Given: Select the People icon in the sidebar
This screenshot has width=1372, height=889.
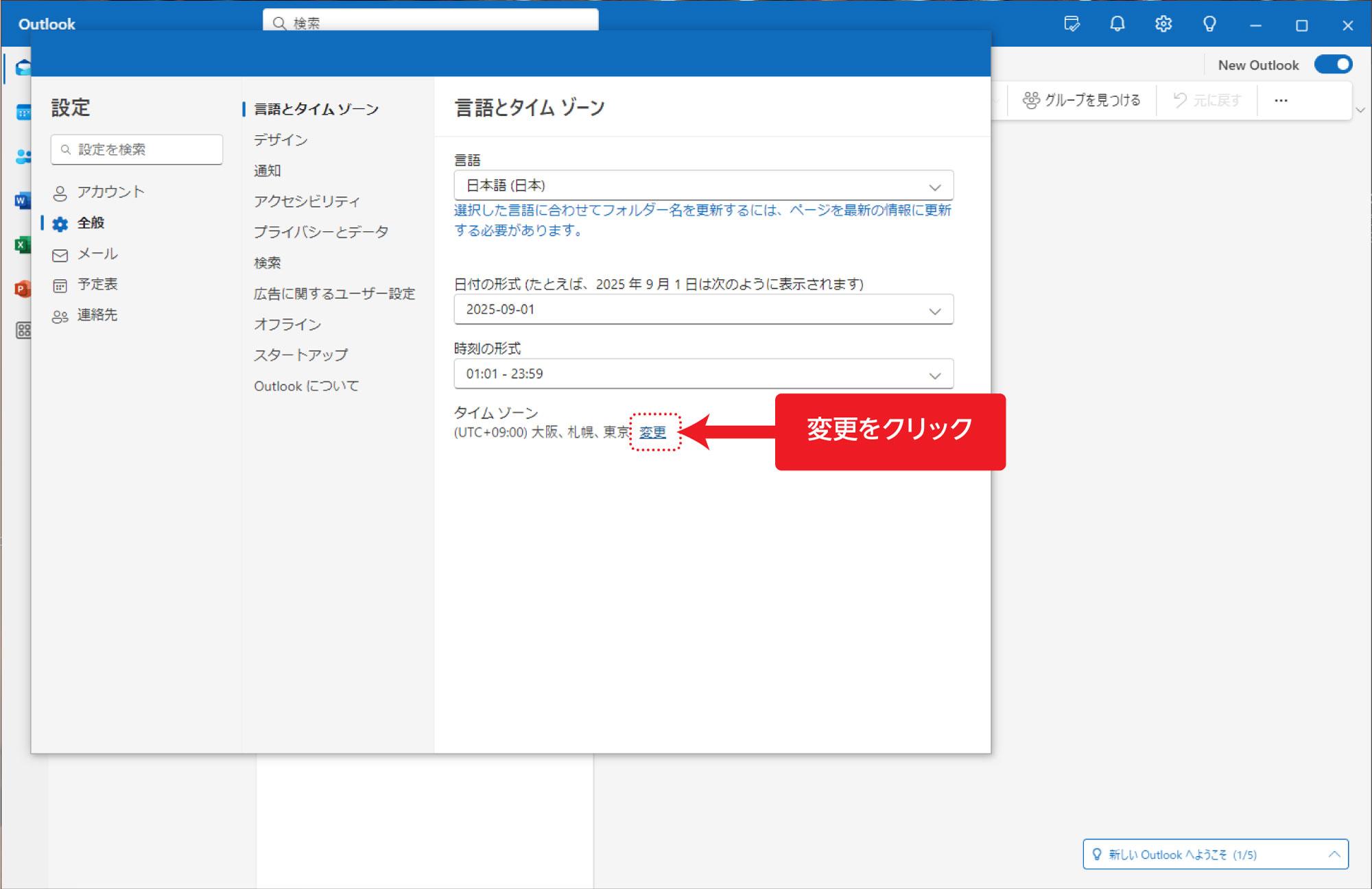Looking at the screenshot, I should tap(23, 156).
